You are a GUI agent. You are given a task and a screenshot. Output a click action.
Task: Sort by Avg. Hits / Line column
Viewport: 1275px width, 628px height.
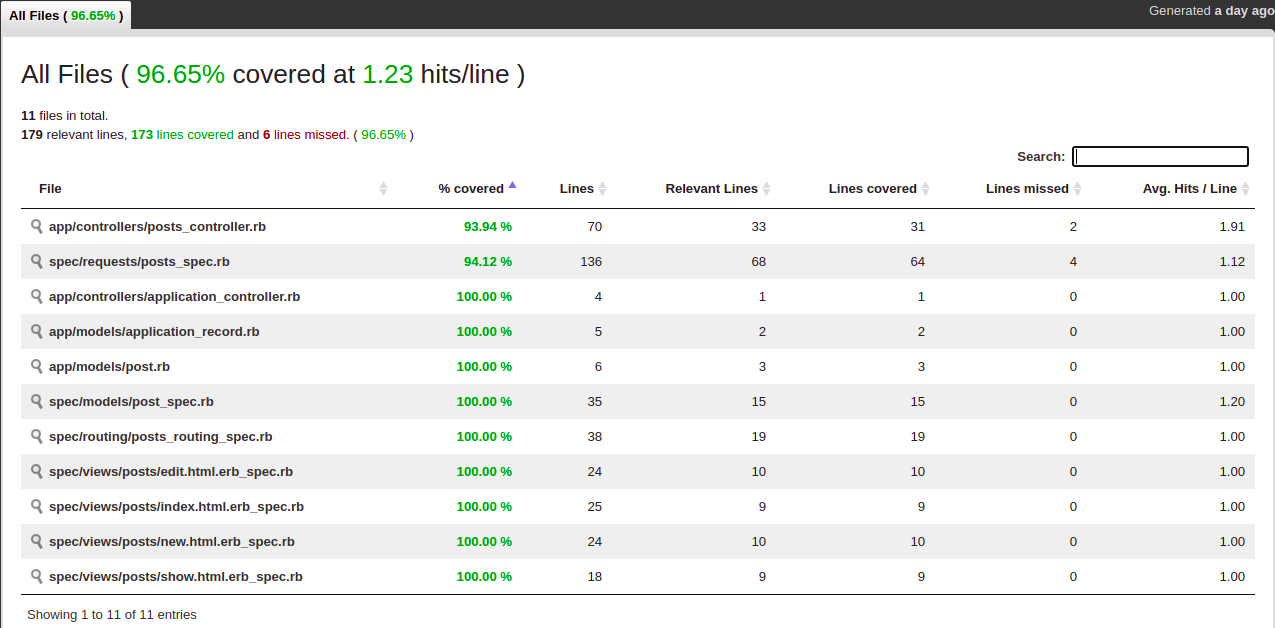pyautogui.click(x=1195, y=189)
